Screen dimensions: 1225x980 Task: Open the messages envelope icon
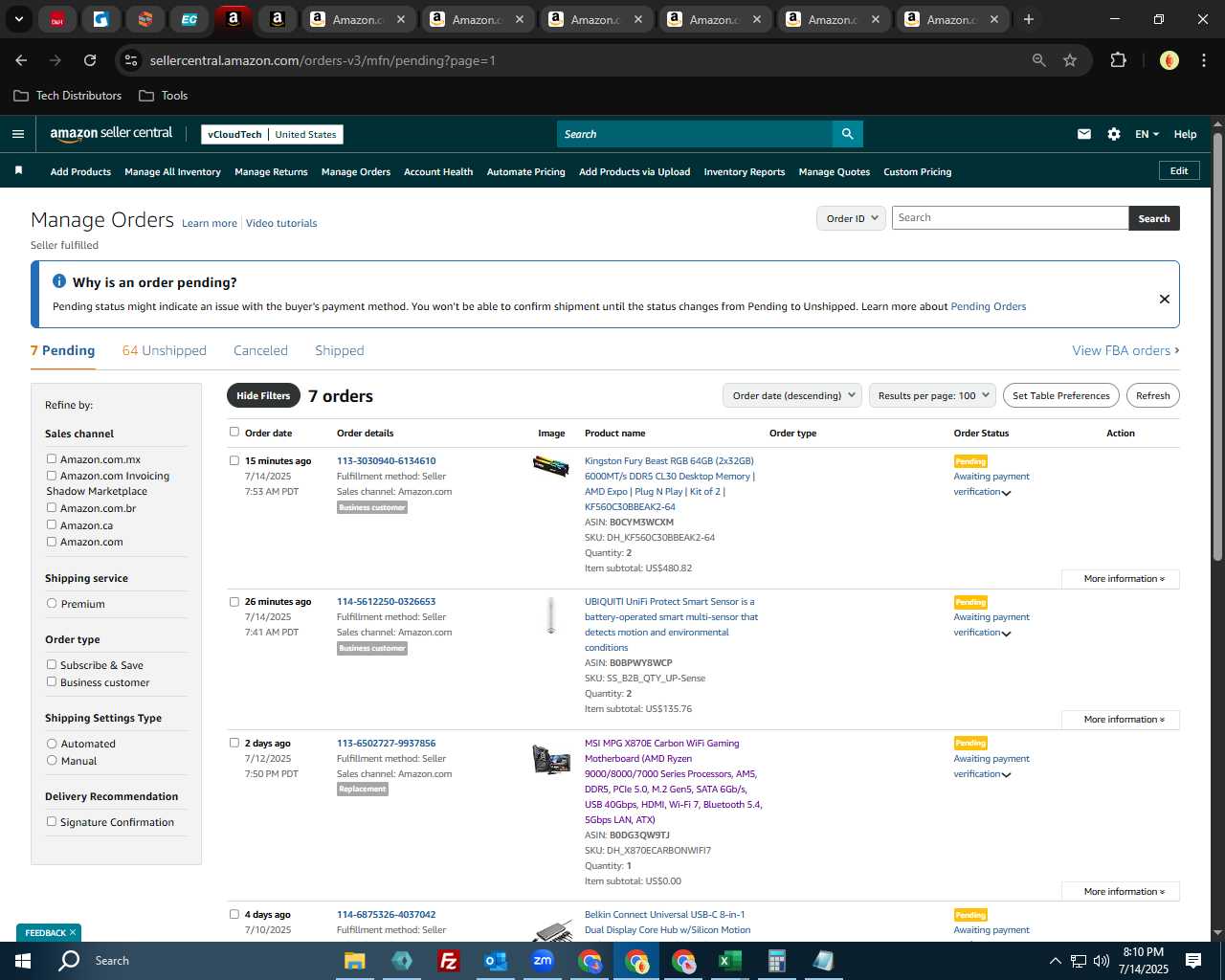pyautogui.click(x=1084, y=134)
